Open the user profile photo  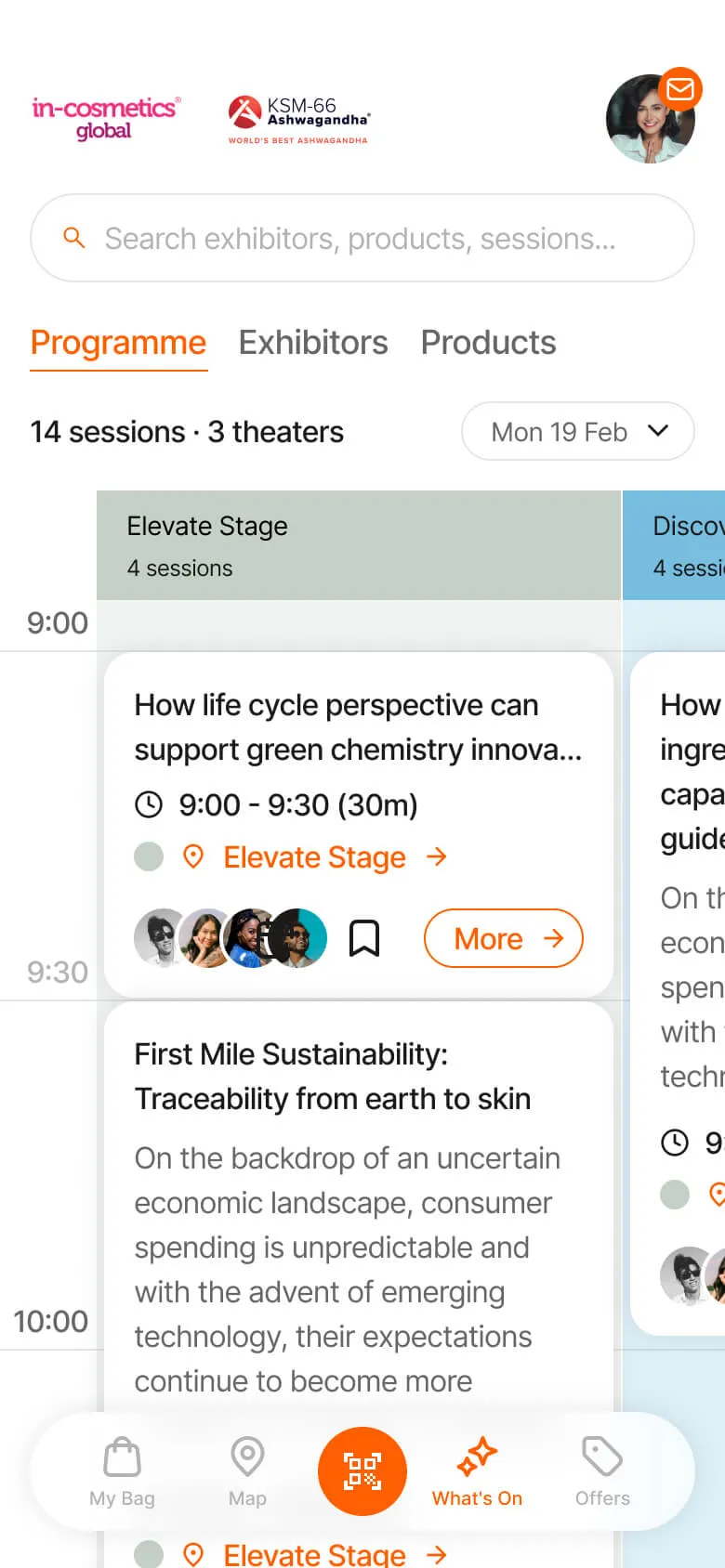tap(646, 123)
